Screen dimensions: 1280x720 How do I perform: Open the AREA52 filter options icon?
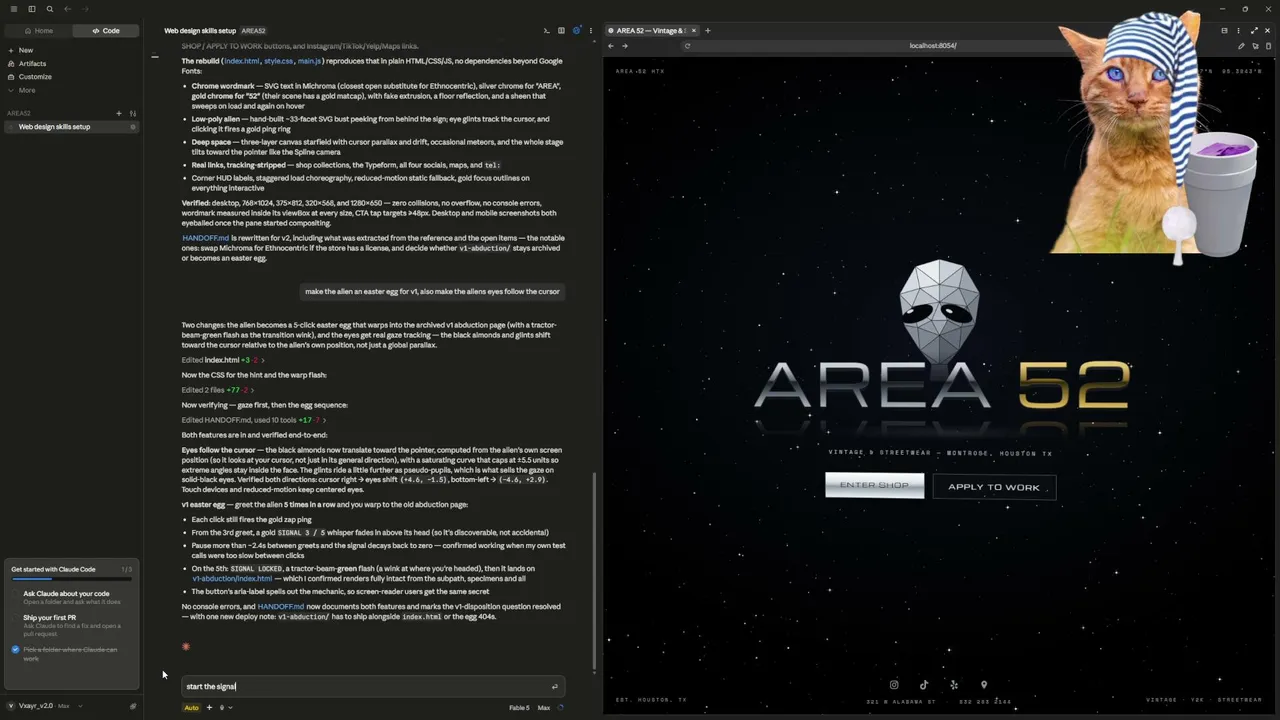(x=132, y=113)
